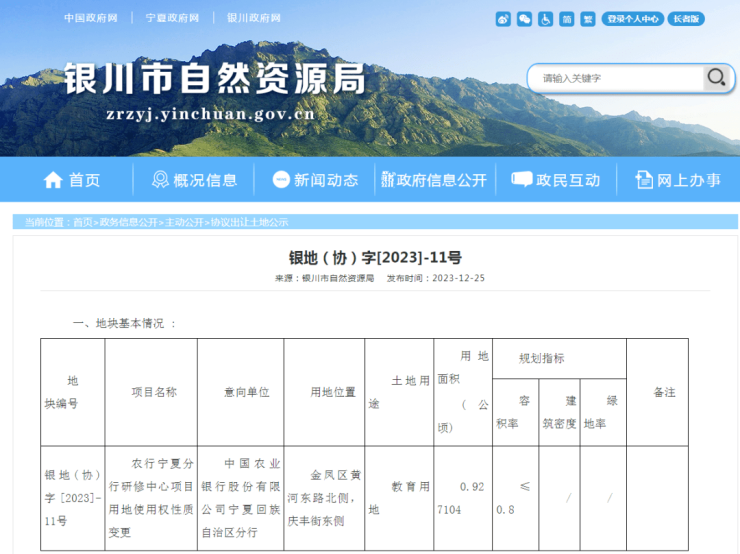
Task: Click the 协议出让土地公示 breadcrumb link
Action: [x=249, y=222]
